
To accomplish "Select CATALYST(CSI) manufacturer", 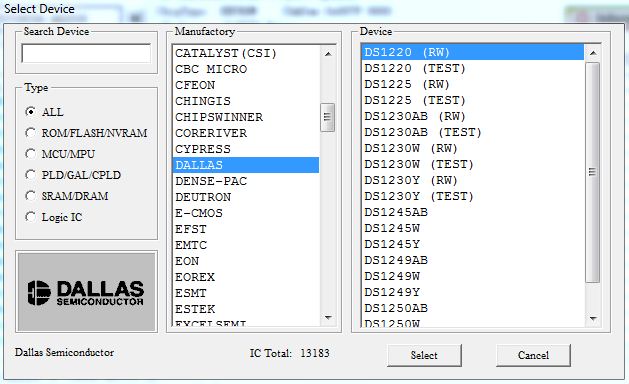I will (x=246, y=53).
